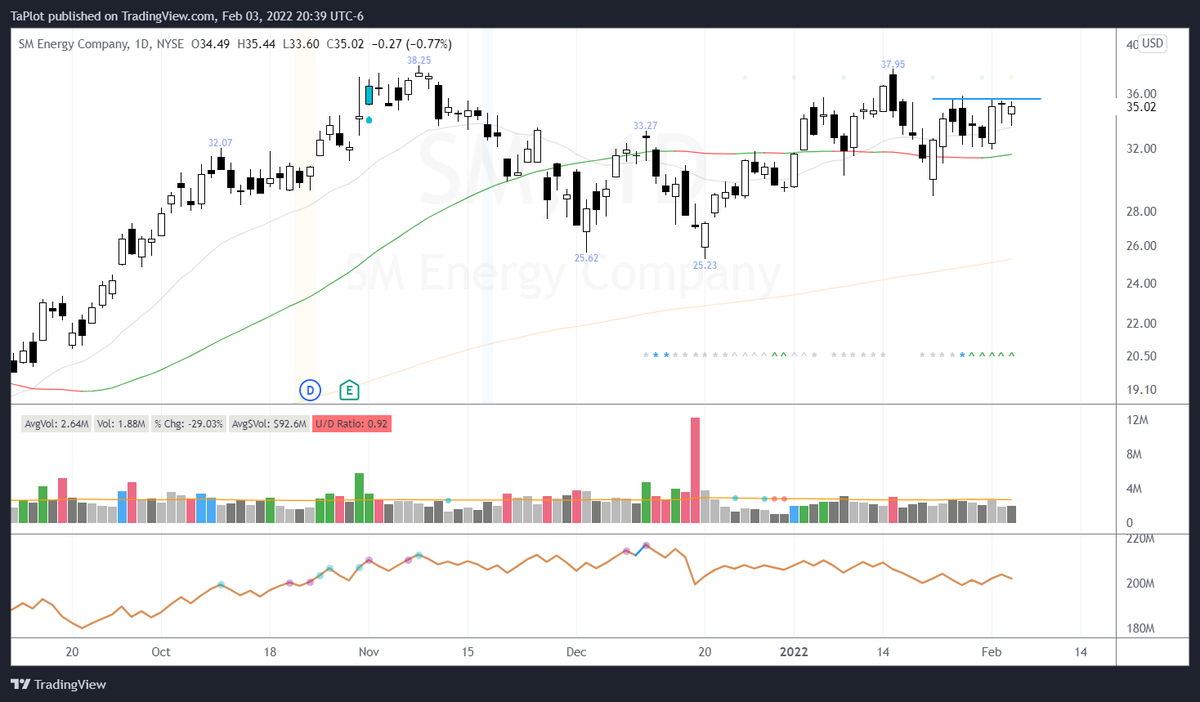Click the 24.00 price axis label
Screen dimensions: 1200x702
[x=1141, y=284]
